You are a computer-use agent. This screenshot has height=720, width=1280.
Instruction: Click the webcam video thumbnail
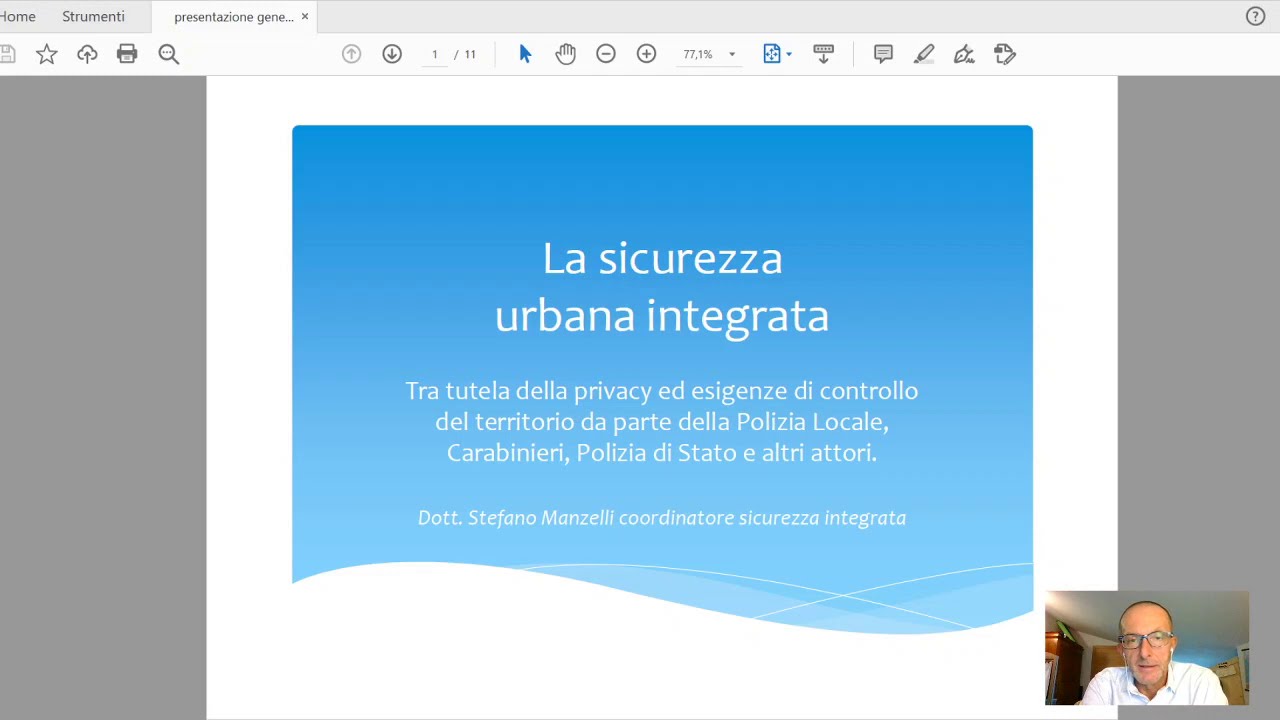(x=1147, y=648)
